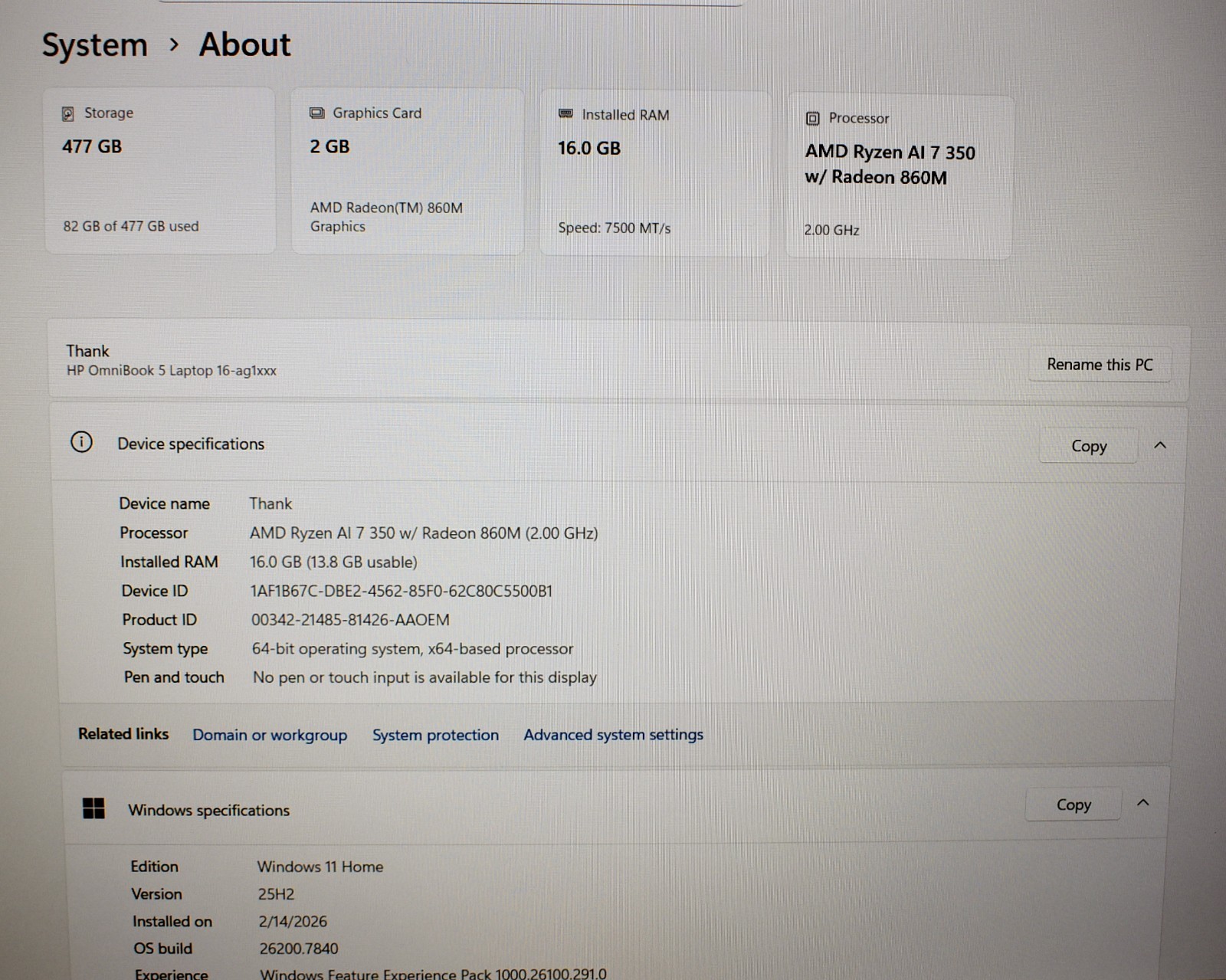
Task: Click Rename this PC button
Action: tap(1100, 365)
